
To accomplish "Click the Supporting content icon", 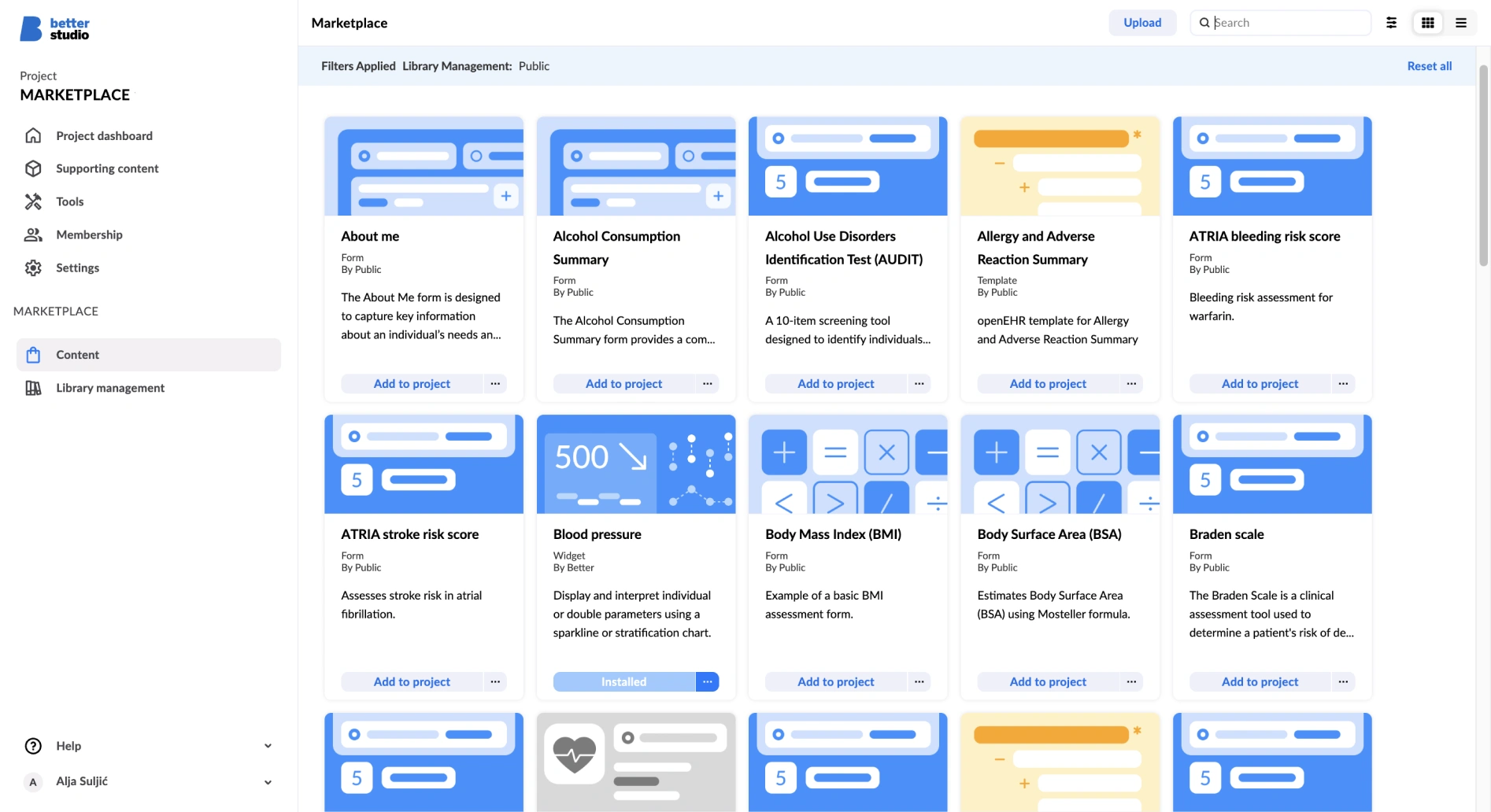I will click(x=33, y=168).
